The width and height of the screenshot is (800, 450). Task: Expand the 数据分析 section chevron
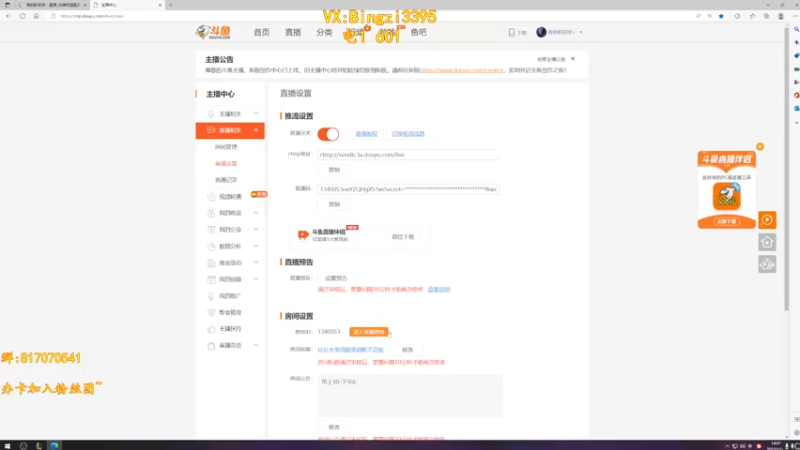256,246
